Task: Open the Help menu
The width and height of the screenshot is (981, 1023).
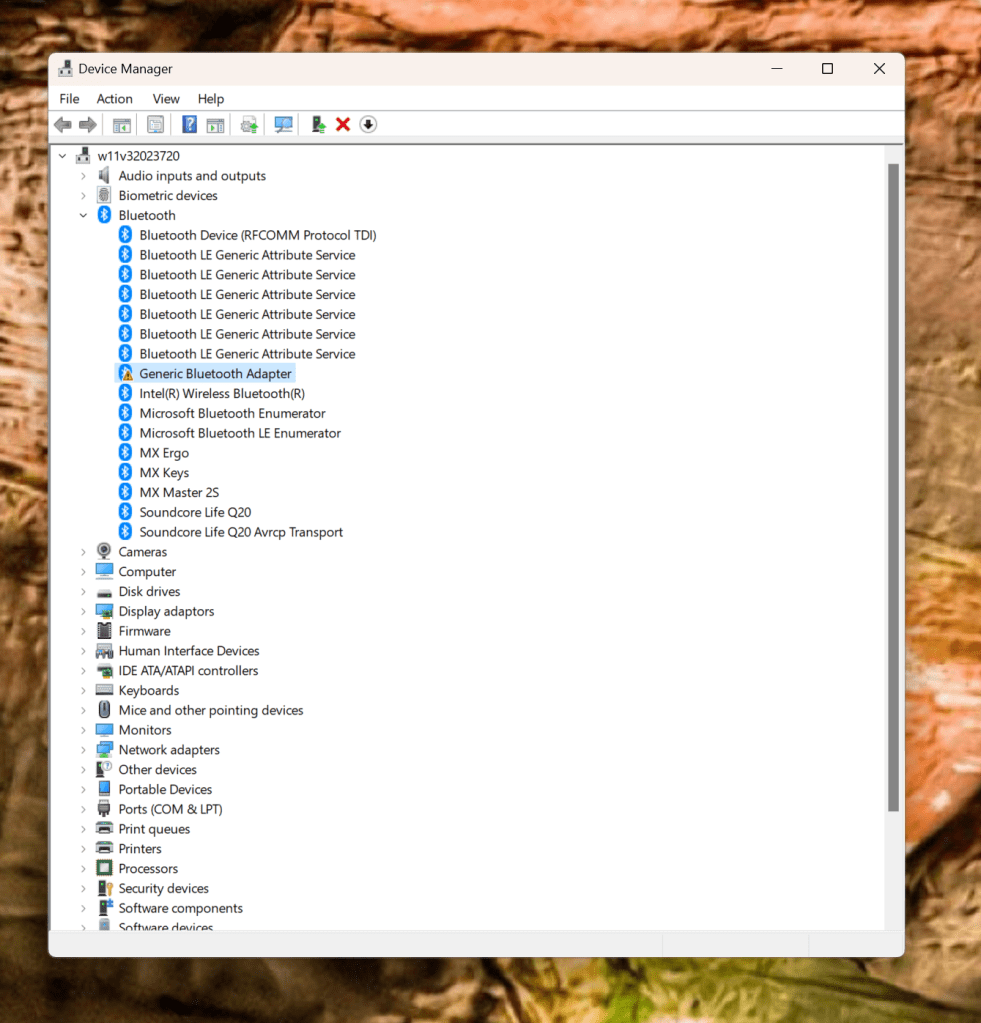Action: [x=211, y=99]
